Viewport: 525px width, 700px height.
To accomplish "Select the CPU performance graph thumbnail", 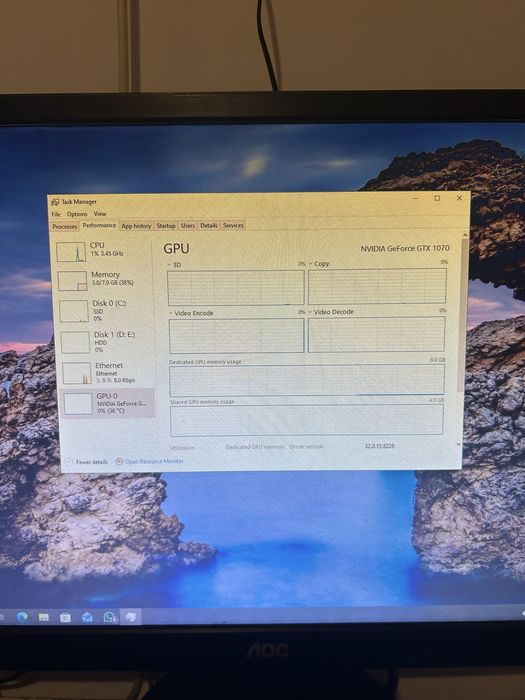I will [71, 252].
